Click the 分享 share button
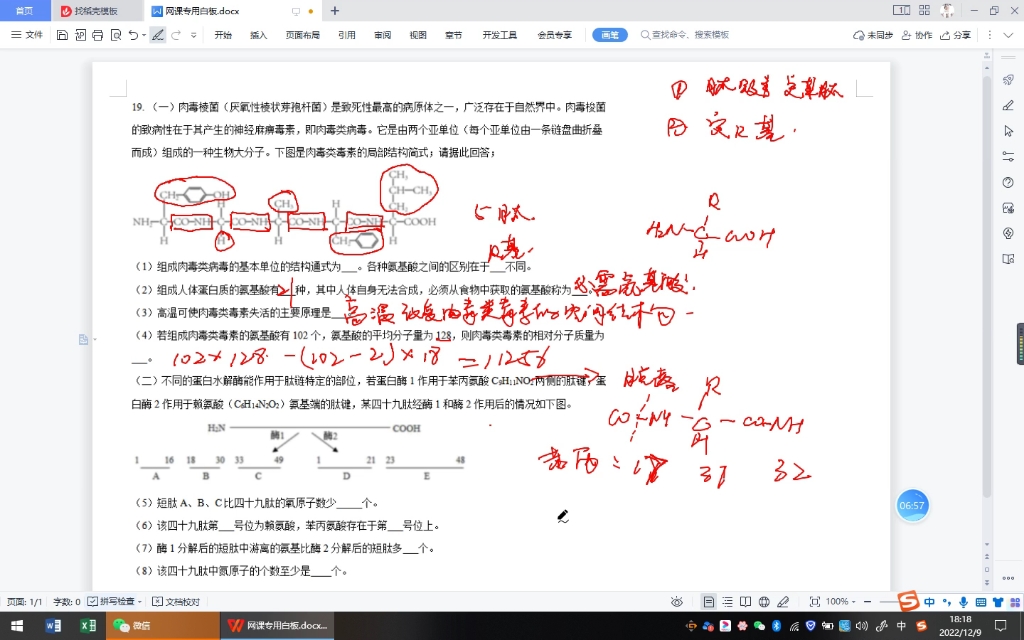Image resolution: width=1024 pixels, height=640 pixels. 955,33
